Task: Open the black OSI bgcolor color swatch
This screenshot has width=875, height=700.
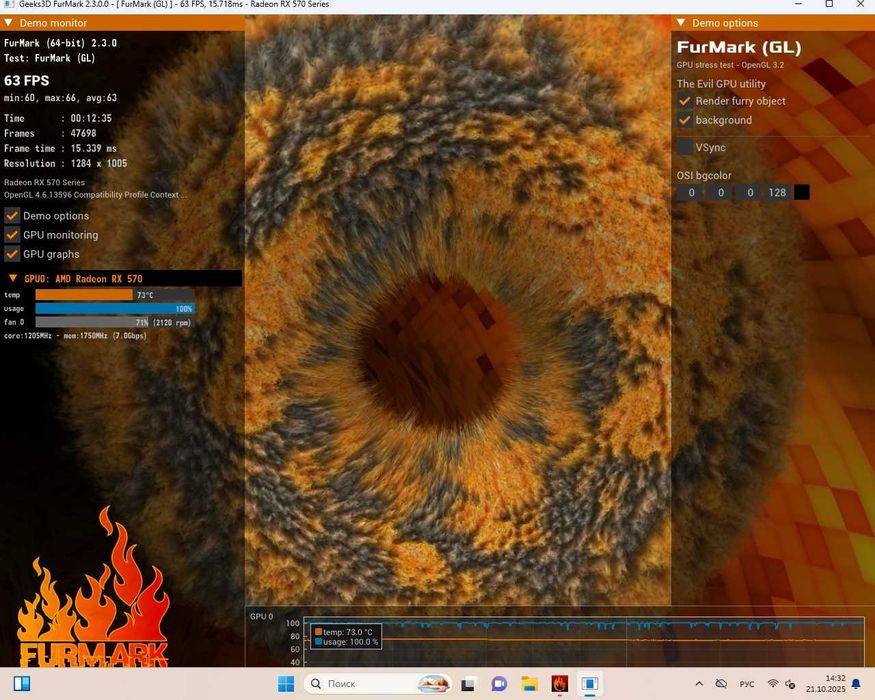Action: pos(801,193)
